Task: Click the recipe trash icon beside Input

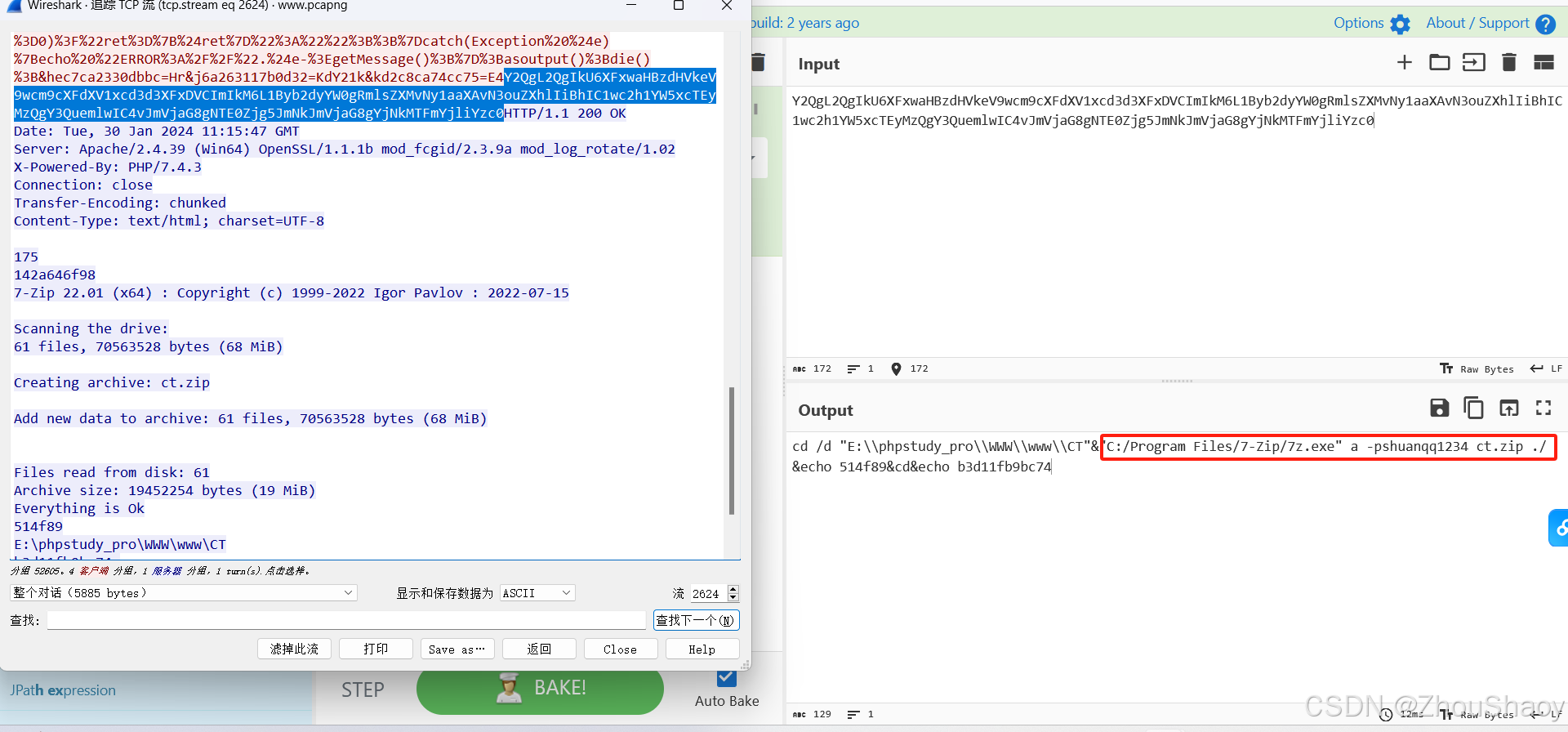Action: click(759, 62)
